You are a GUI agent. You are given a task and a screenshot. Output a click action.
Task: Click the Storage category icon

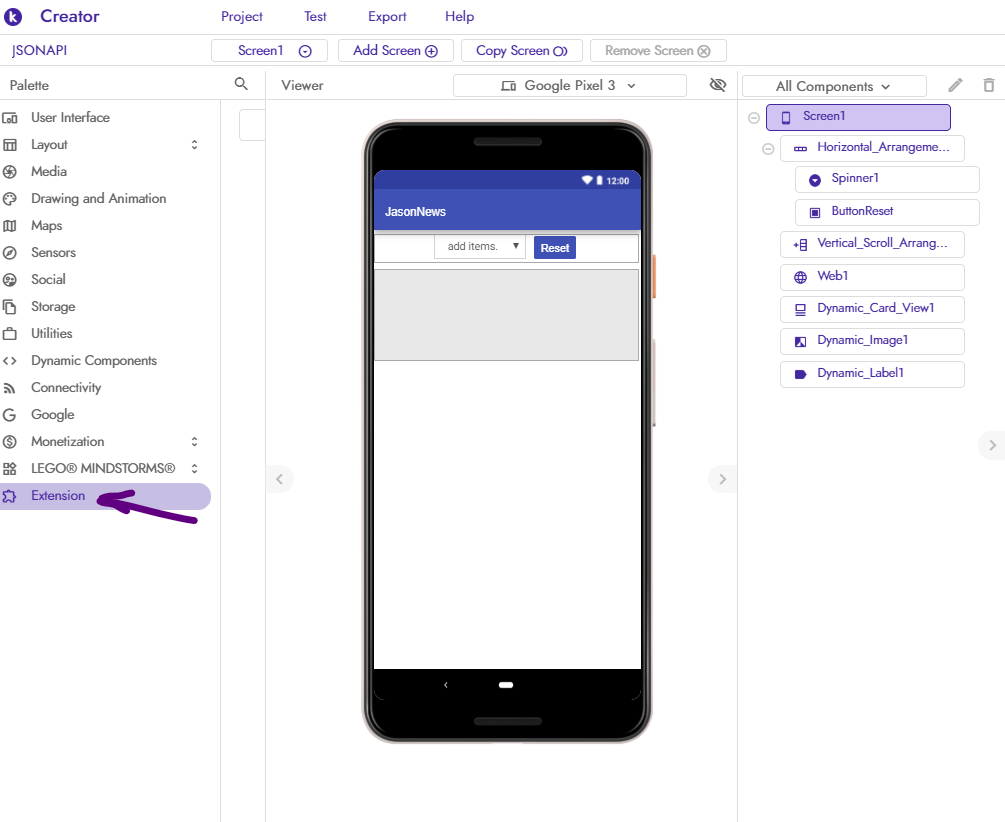10,307
